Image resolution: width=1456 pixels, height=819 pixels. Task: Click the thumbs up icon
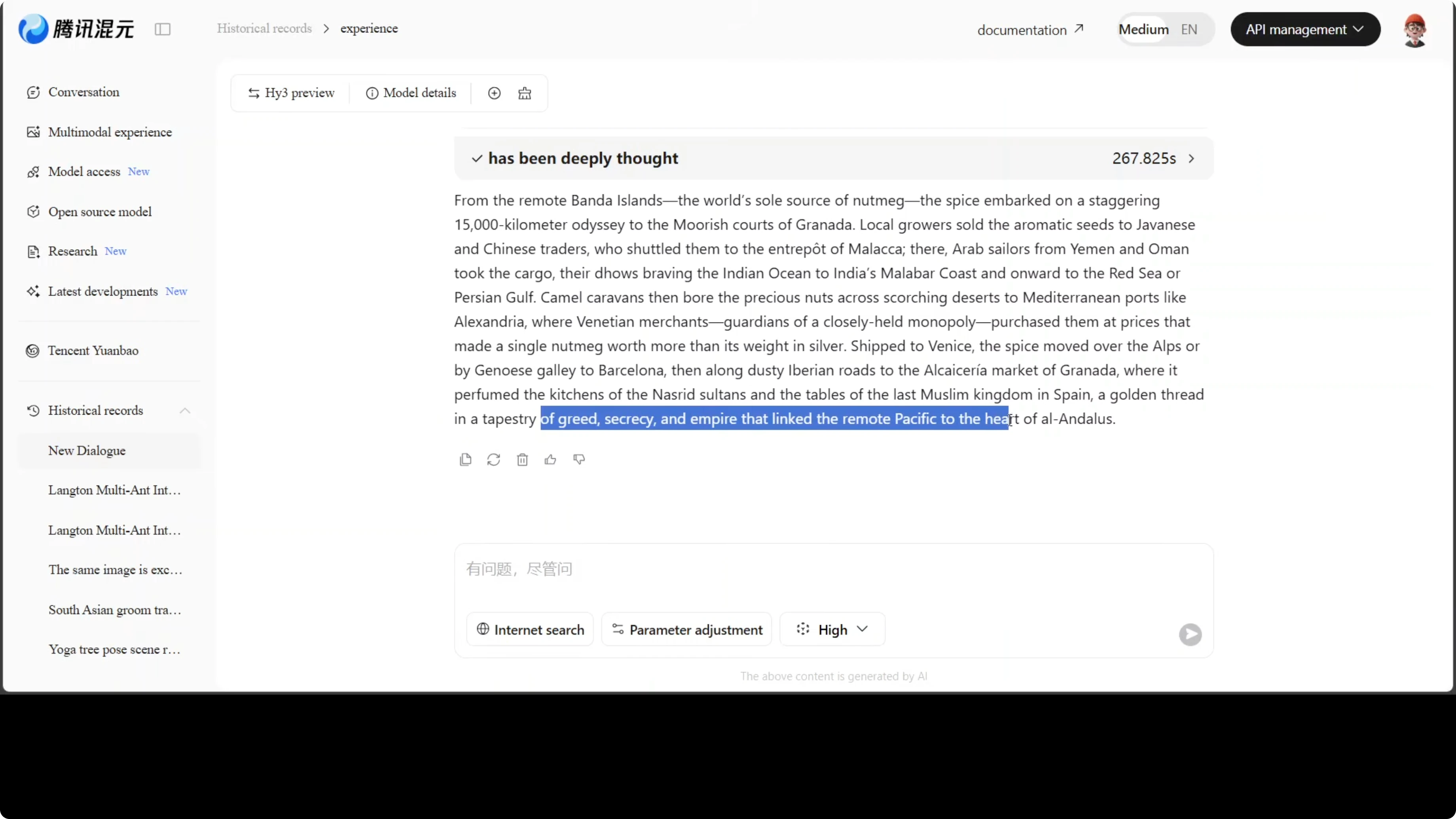point(550,459)
